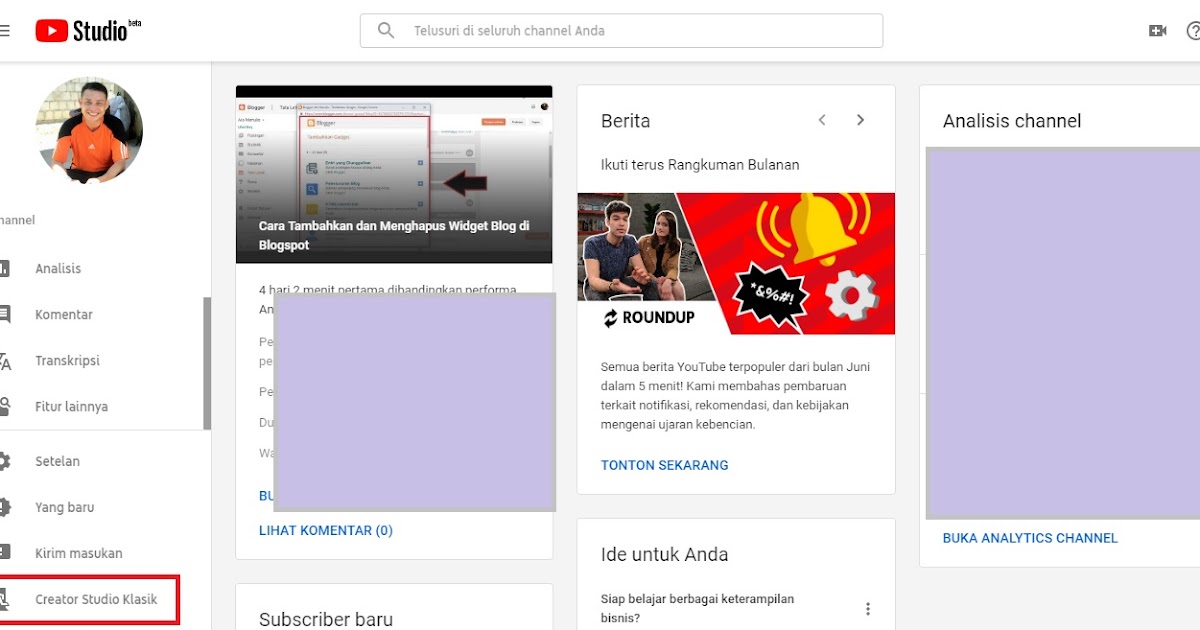Open Fitur lainnya in the sidebar

pos(71,407)
